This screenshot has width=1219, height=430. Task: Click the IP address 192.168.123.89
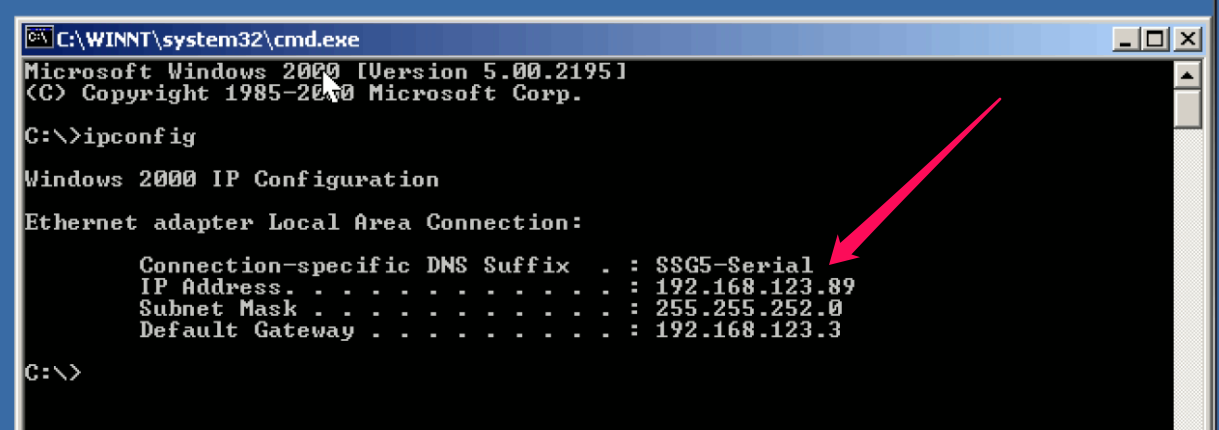(755, 287)
